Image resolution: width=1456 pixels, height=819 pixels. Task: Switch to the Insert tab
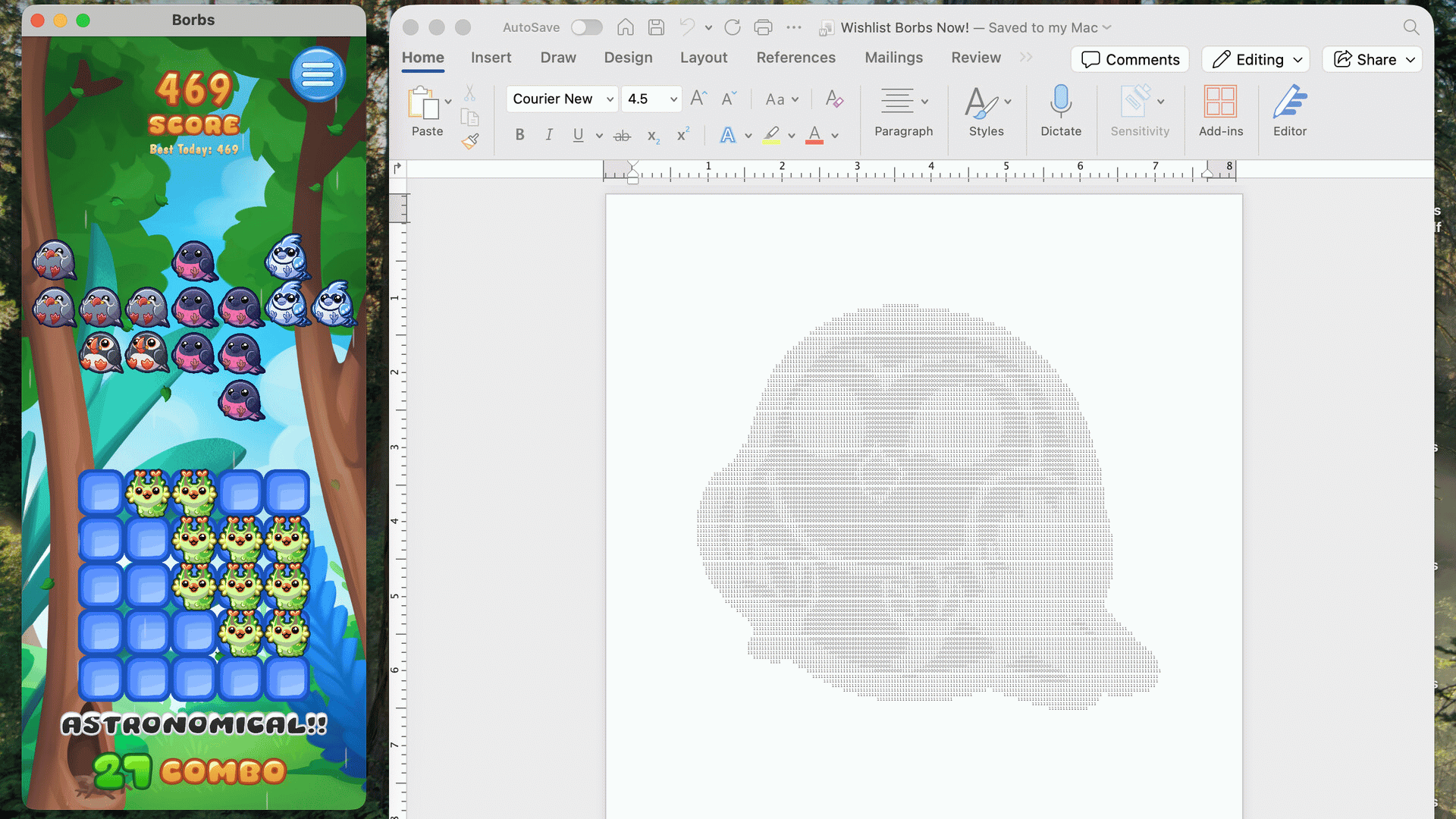point(491,58)
